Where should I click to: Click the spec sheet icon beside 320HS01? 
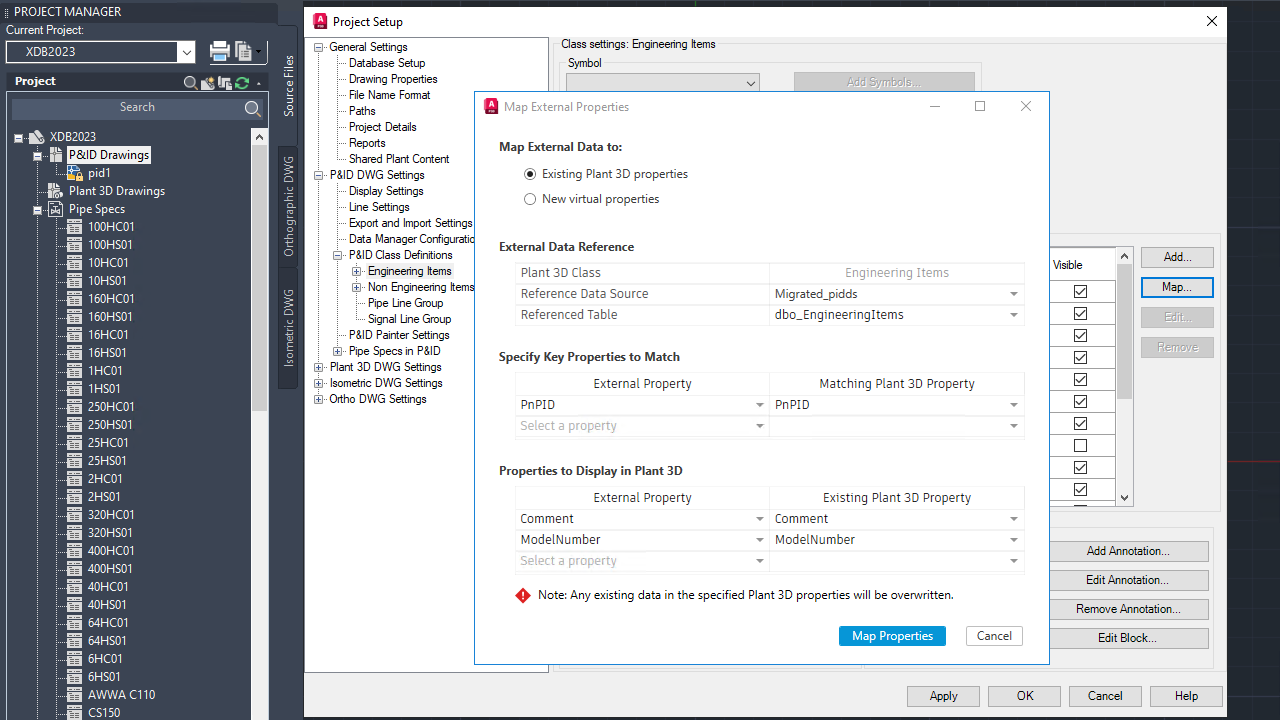pos(75,533)
